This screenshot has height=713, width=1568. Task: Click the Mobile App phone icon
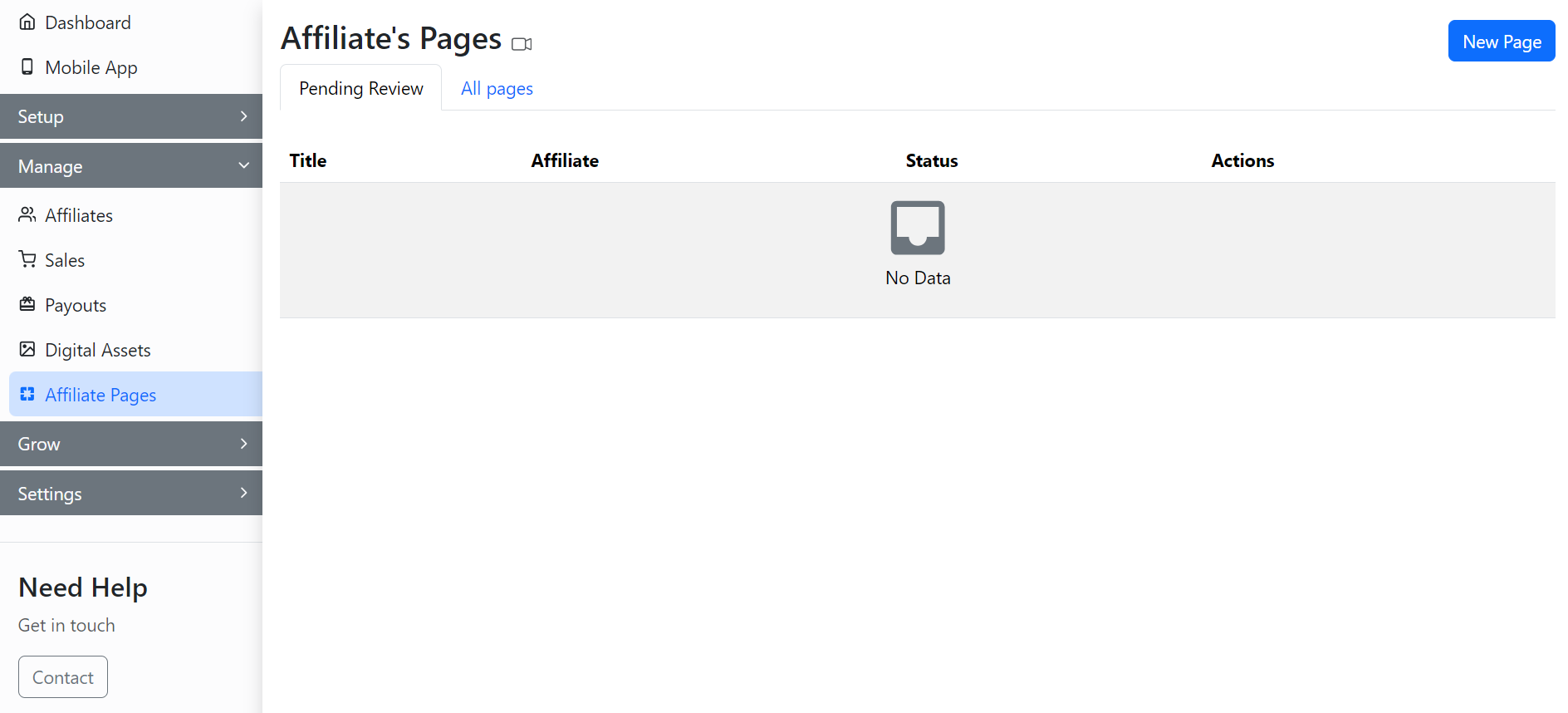27,67
